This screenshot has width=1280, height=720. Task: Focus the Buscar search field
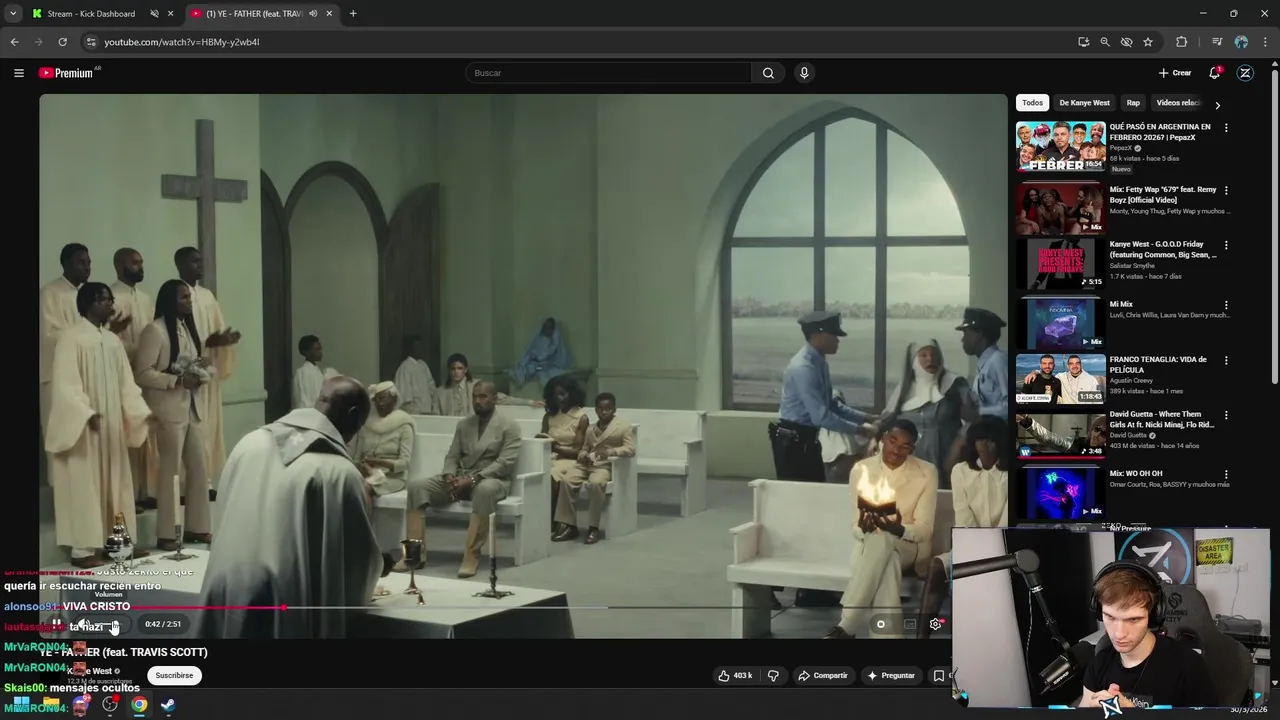(x=608, y=73)
